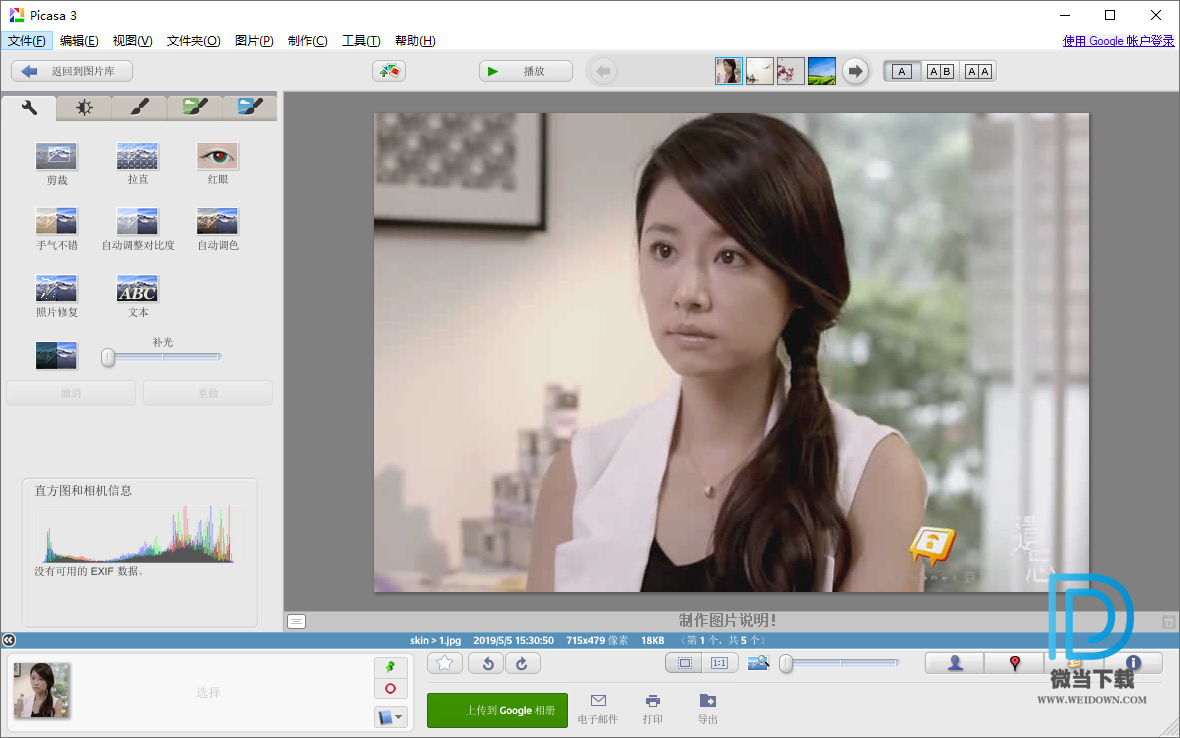Open the 图片(P) menu

pyautogui.click(x=254, y=41)
